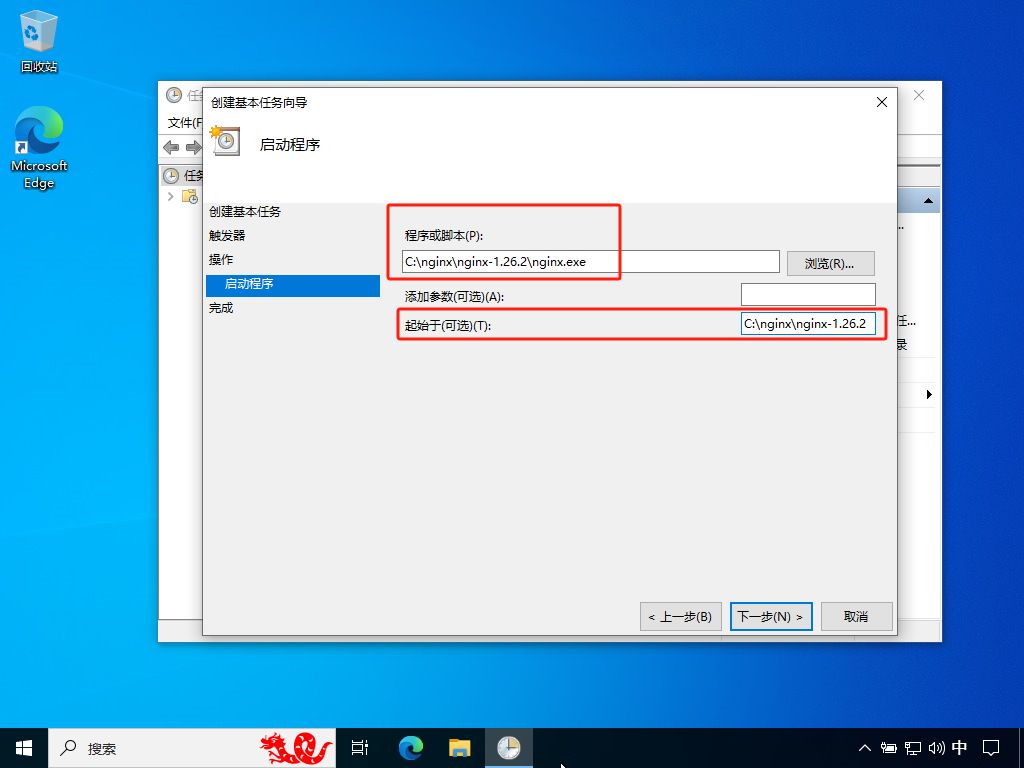This screenshot has width=1024, height=768.
Task: Click the back arrow in Task Scheduler toolbar
Action: (x=171, y=148)
